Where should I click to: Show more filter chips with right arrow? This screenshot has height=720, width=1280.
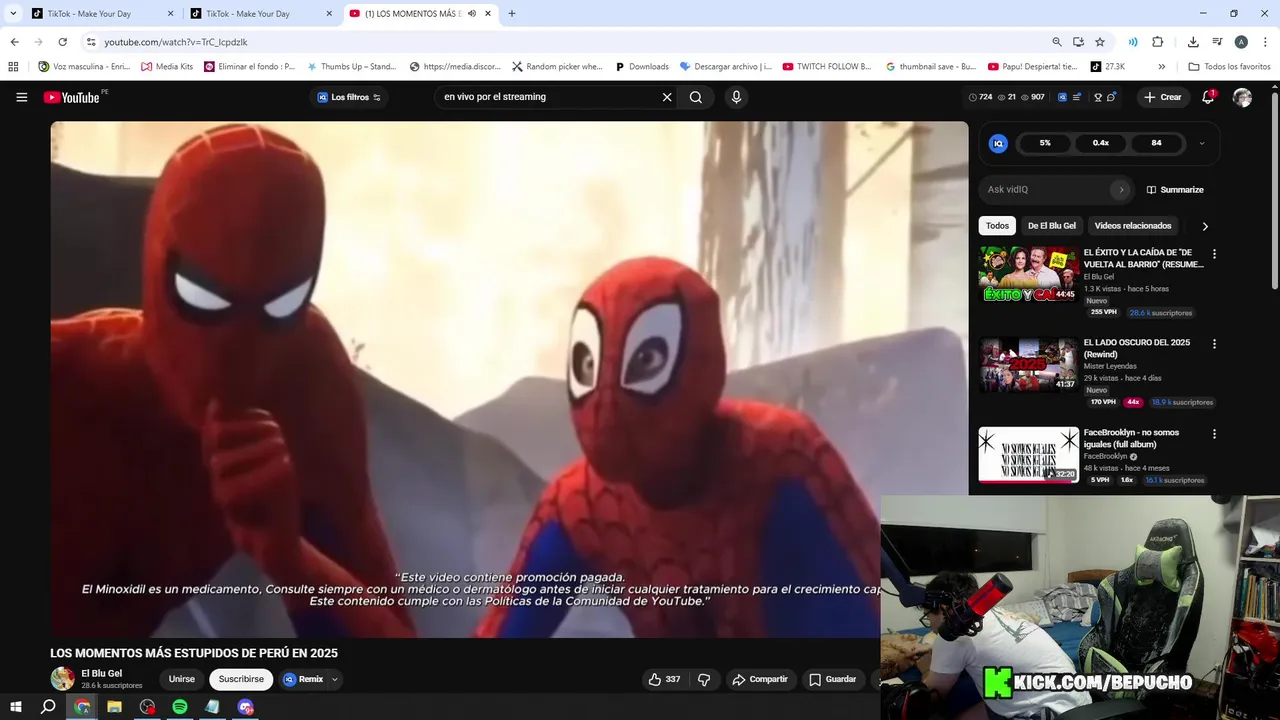(1205, 226)
